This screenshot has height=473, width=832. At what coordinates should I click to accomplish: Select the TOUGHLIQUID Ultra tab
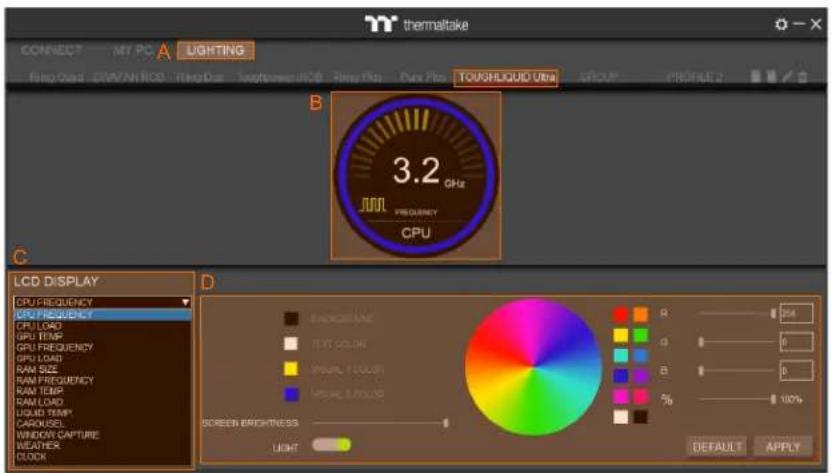pyautogui.click(x=507, y=78)
